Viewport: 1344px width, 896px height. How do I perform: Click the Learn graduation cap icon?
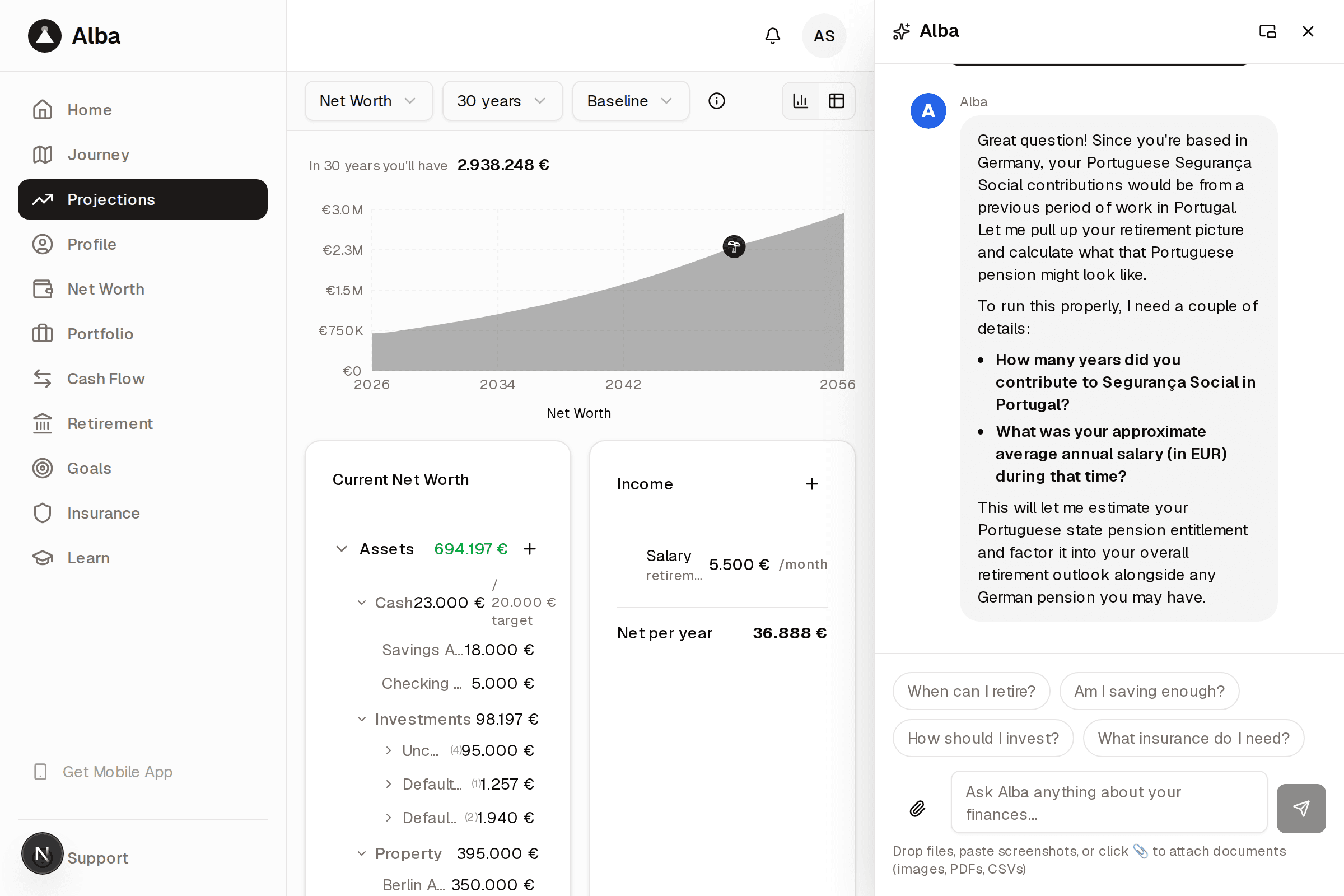pyautogui.click(x=43, y=558)
